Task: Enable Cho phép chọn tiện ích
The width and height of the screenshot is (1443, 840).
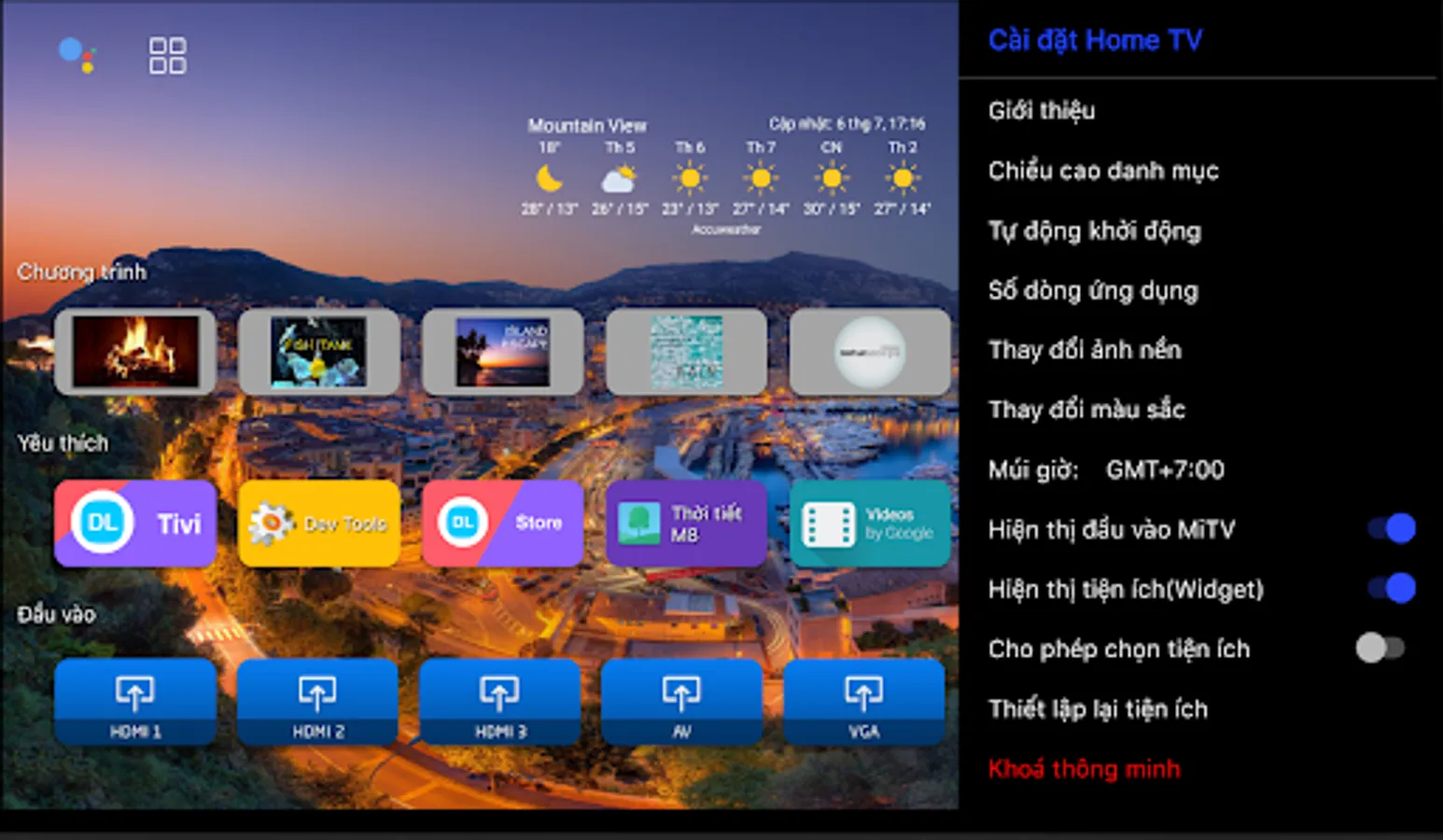Action: [1382, 645]
